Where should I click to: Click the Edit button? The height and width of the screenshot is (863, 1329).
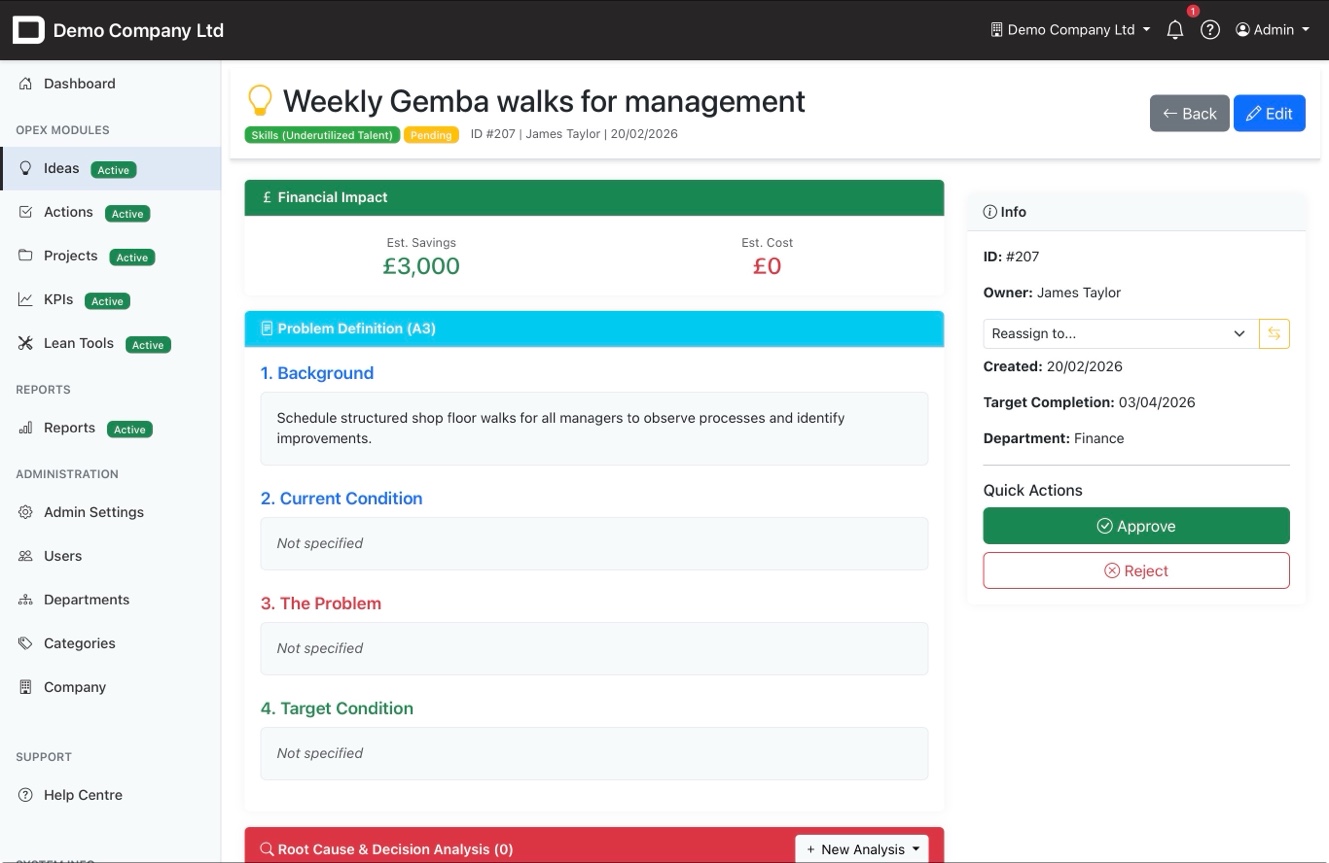(1269, 114)
